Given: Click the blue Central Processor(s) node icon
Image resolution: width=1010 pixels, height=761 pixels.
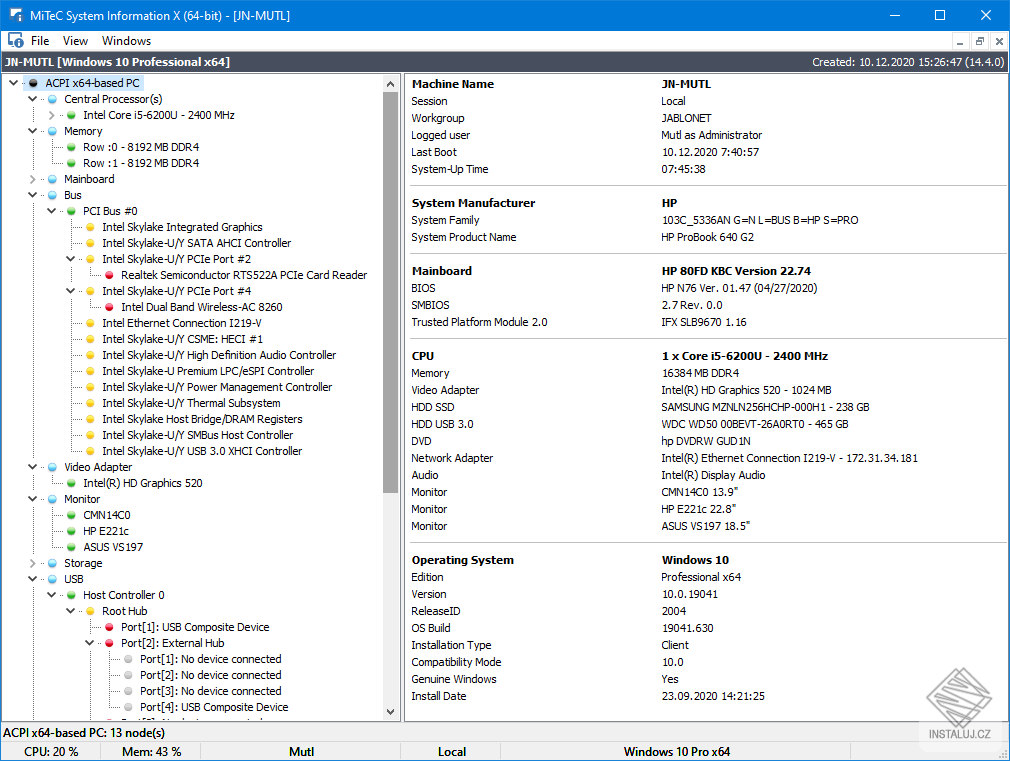Looking at the screenshot, I should (x=53, y=99).
